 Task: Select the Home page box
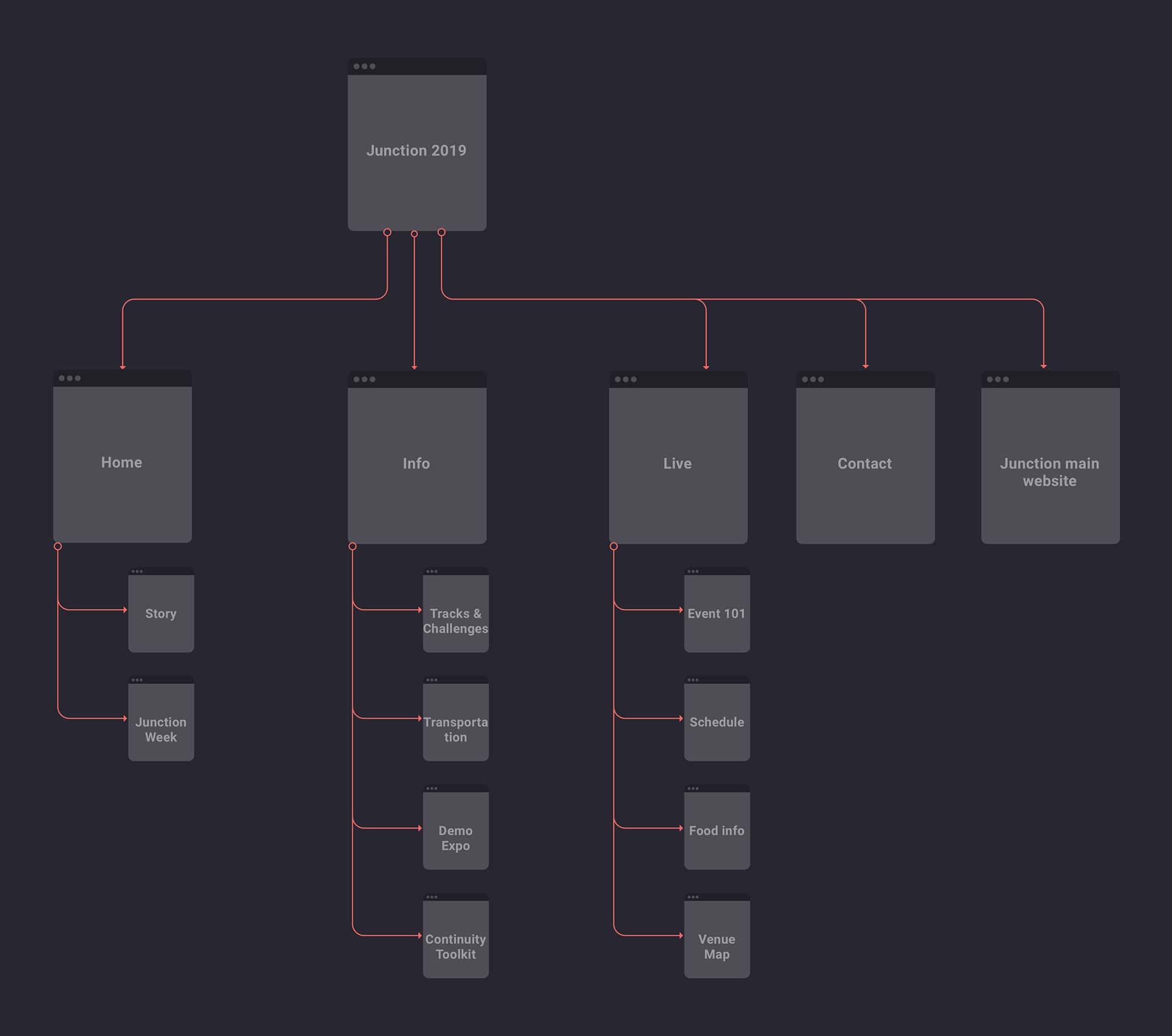click(122, 462)
